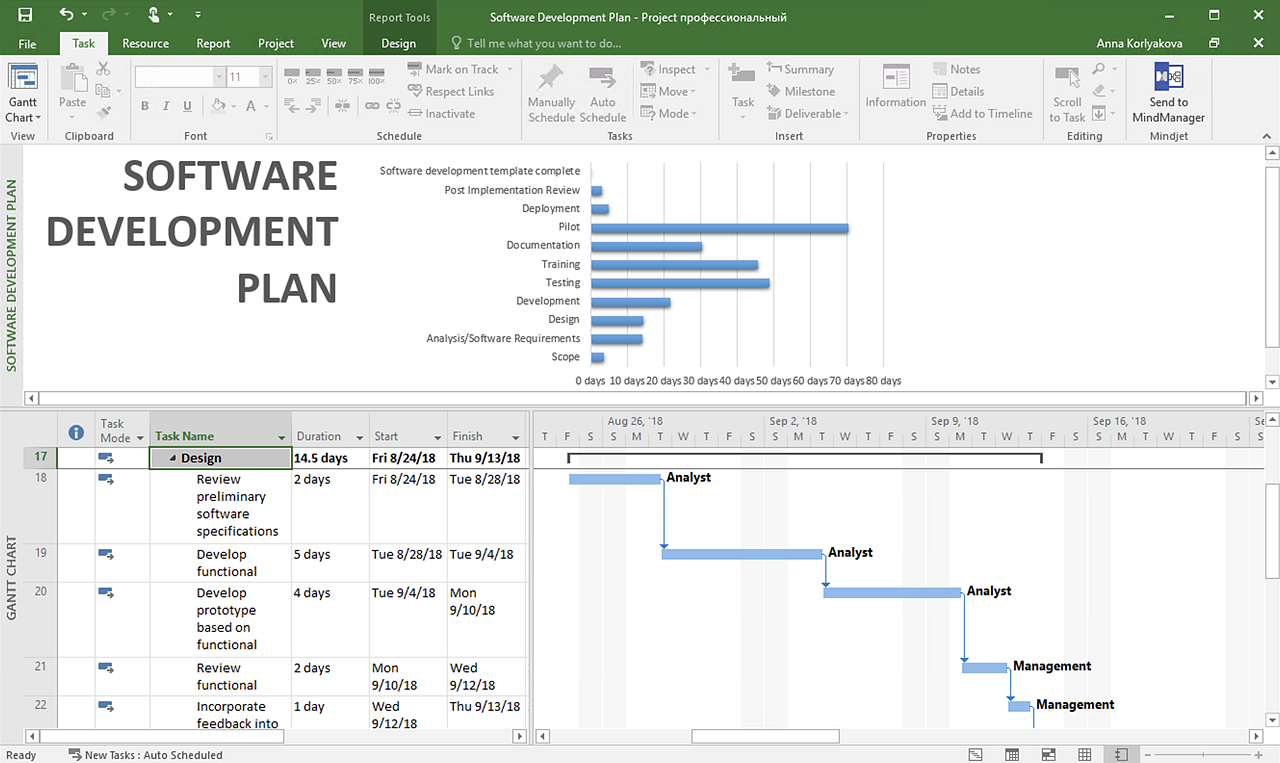Expand the Move dropdown
Screen dimensions: 1280x763
click(692, 91)
